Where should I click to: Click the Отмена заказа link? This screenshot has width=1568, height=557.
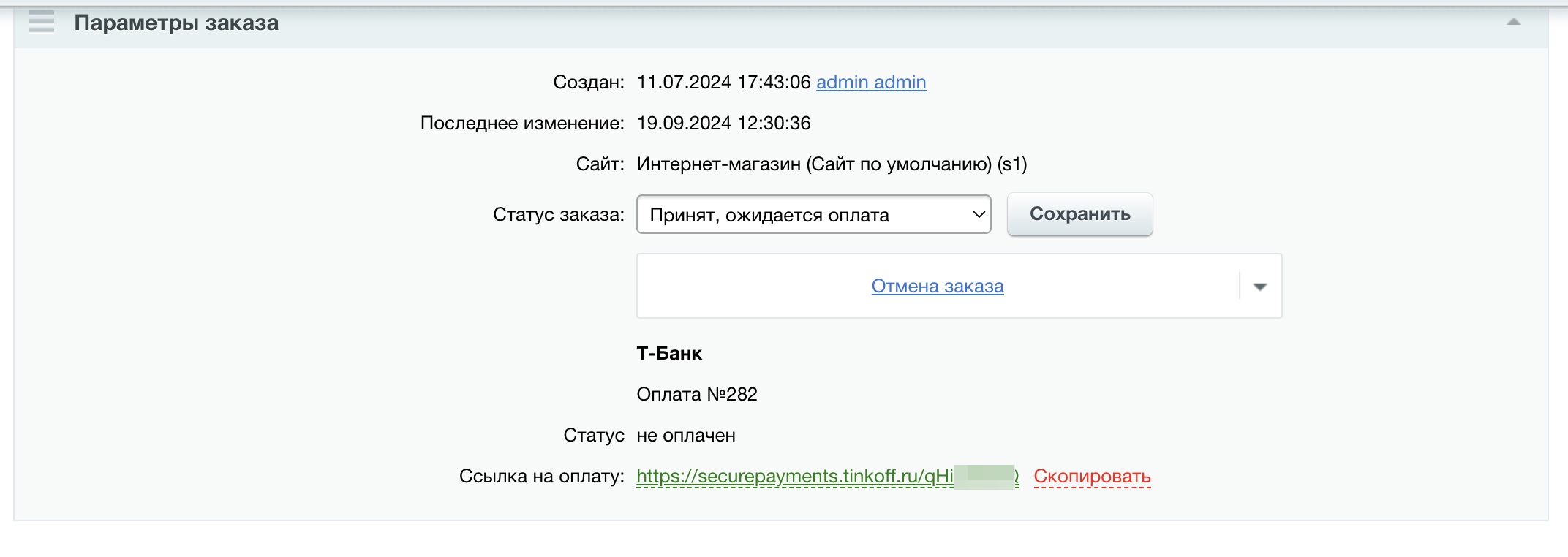[937, 287]
